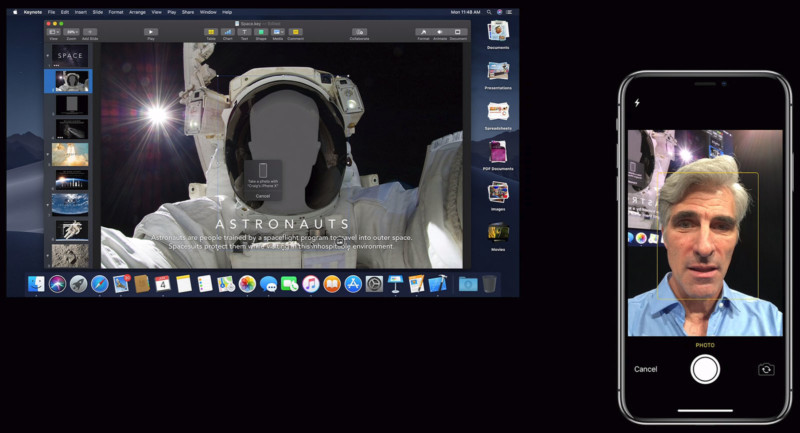Flip camera using the iPhone switch-camera icon
Image resolution: width=800 pixels, height=433 pixels.
tap(766, 369)
